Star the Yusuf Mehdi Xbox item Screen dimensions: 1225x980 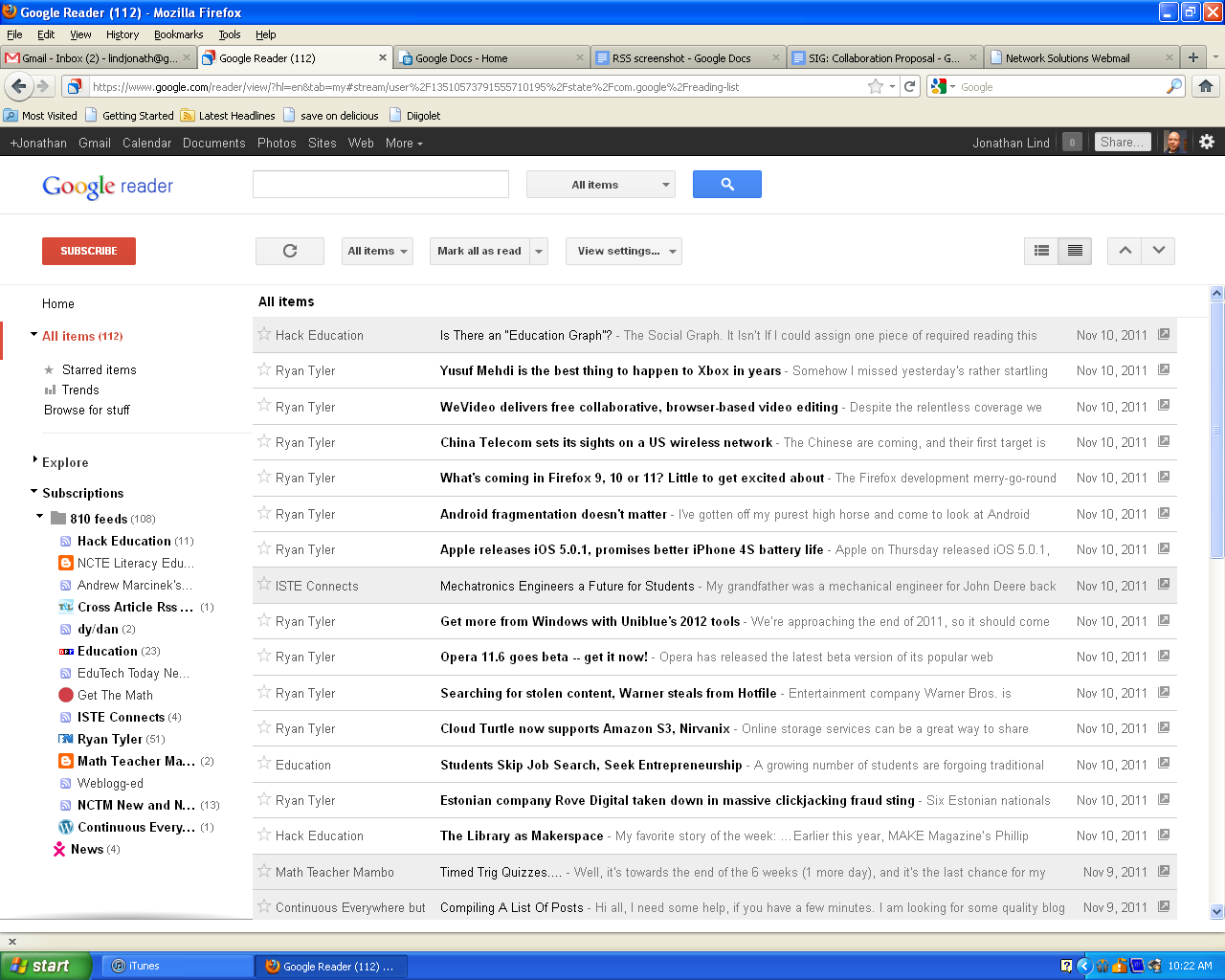click(264, 369)
